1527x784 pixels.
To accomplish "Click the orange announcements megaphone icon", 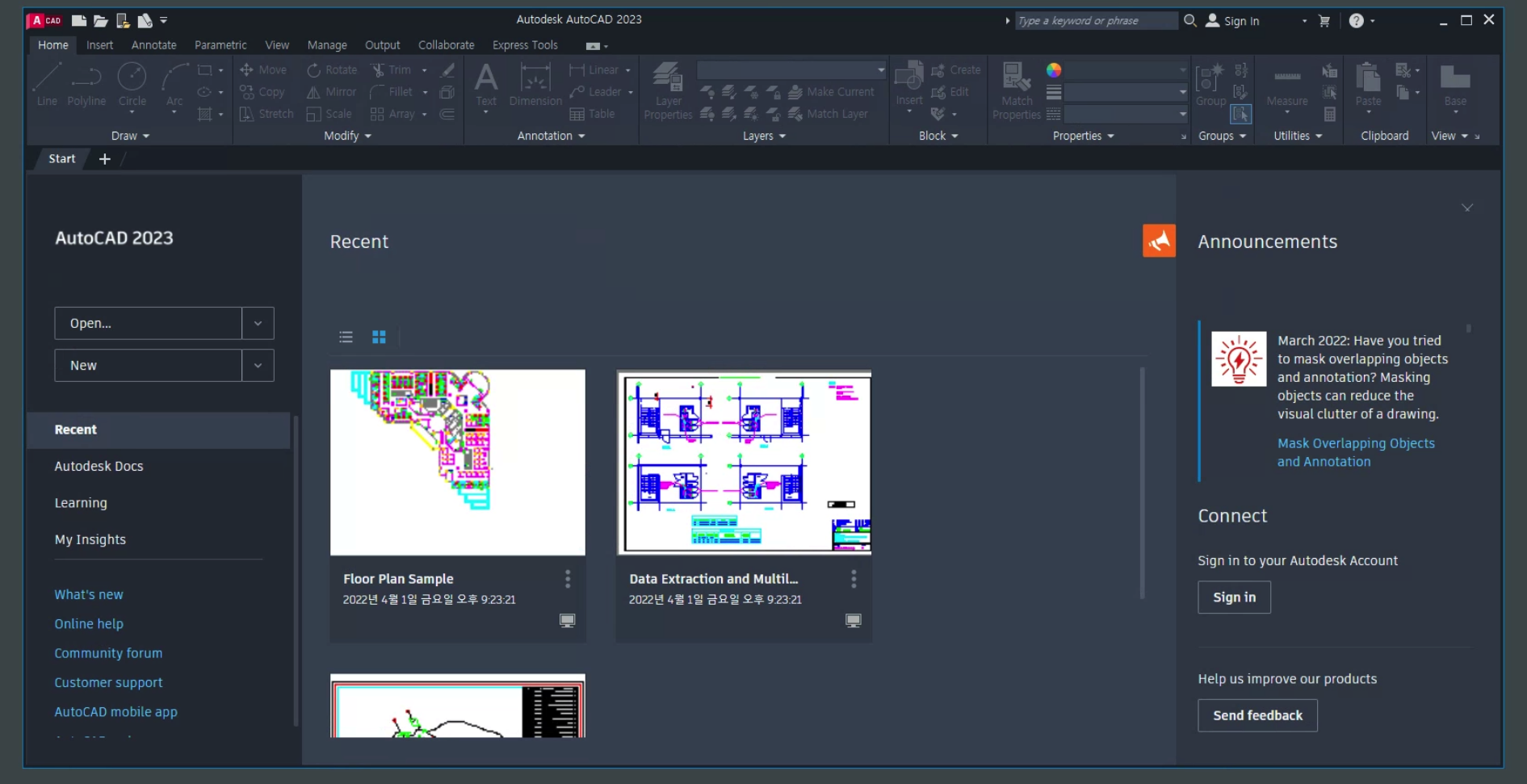I will (x=1159, y=241).
